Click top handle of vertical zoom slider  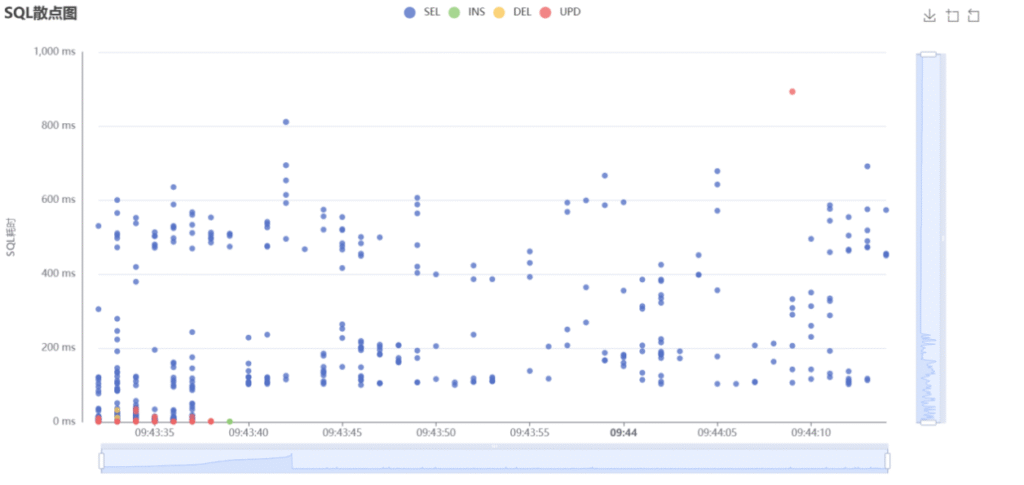click(928, 54)
